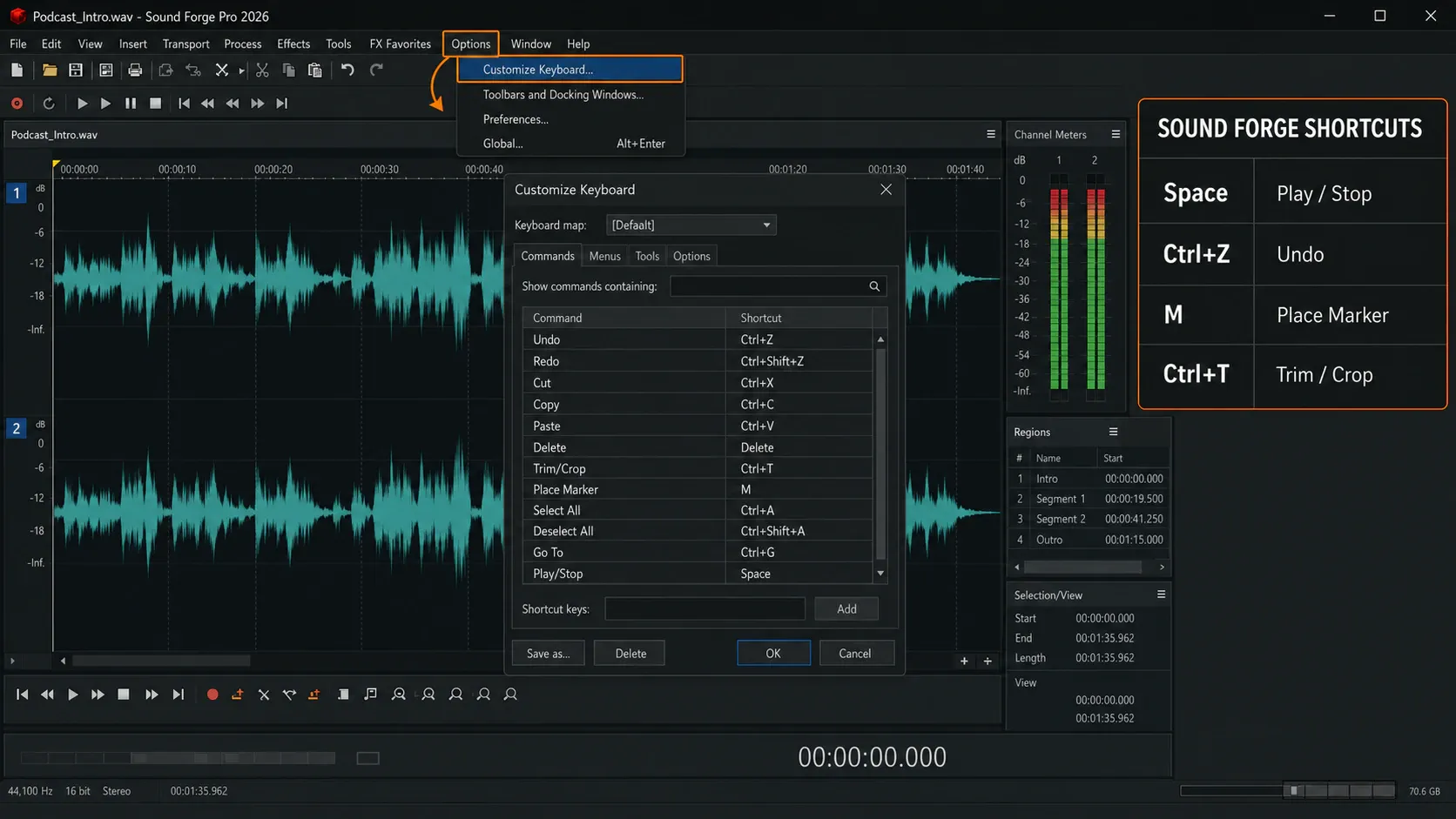Switch to the Tools tab in Customize Keyboard
Image resolution: width=1456 pixels, height=819 pixels.
click(x=647, y=256)
